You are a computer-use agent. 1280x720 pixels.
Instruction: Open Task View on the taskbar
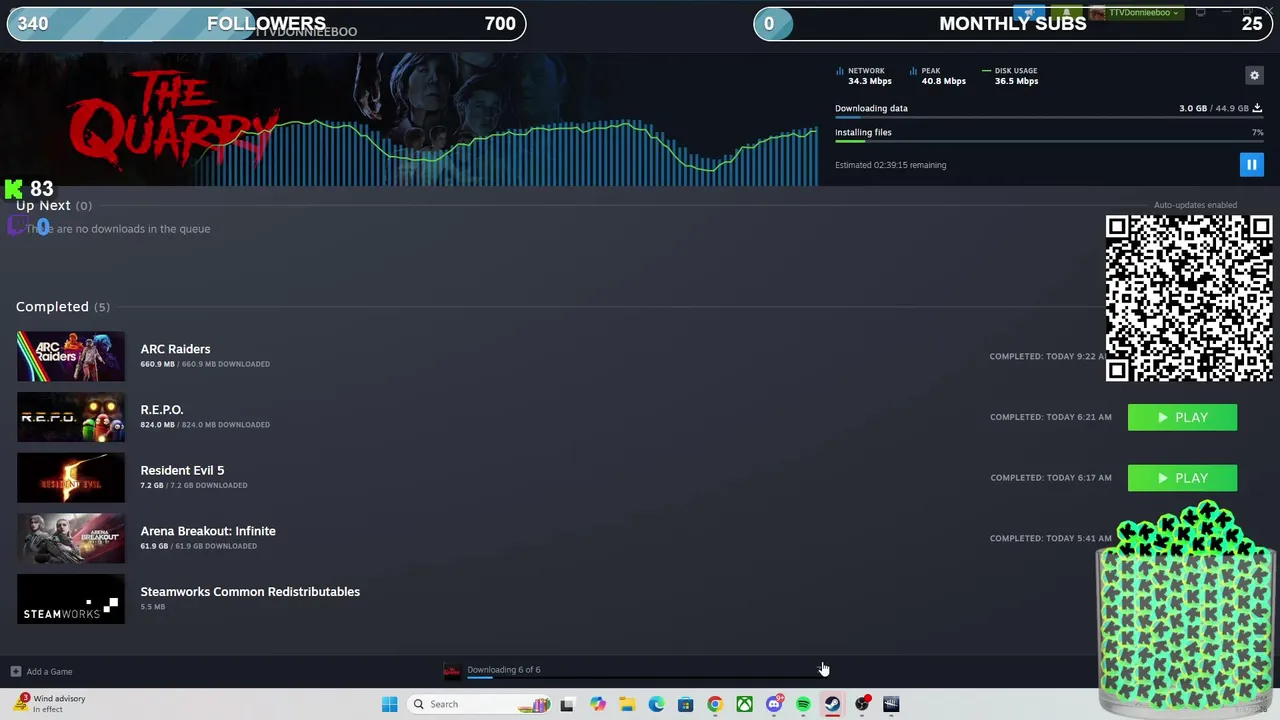567,704
